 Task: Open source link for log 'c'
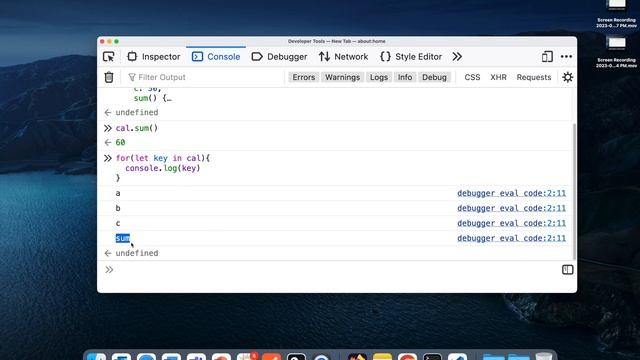pyautogui.click(x=511, y=223)
